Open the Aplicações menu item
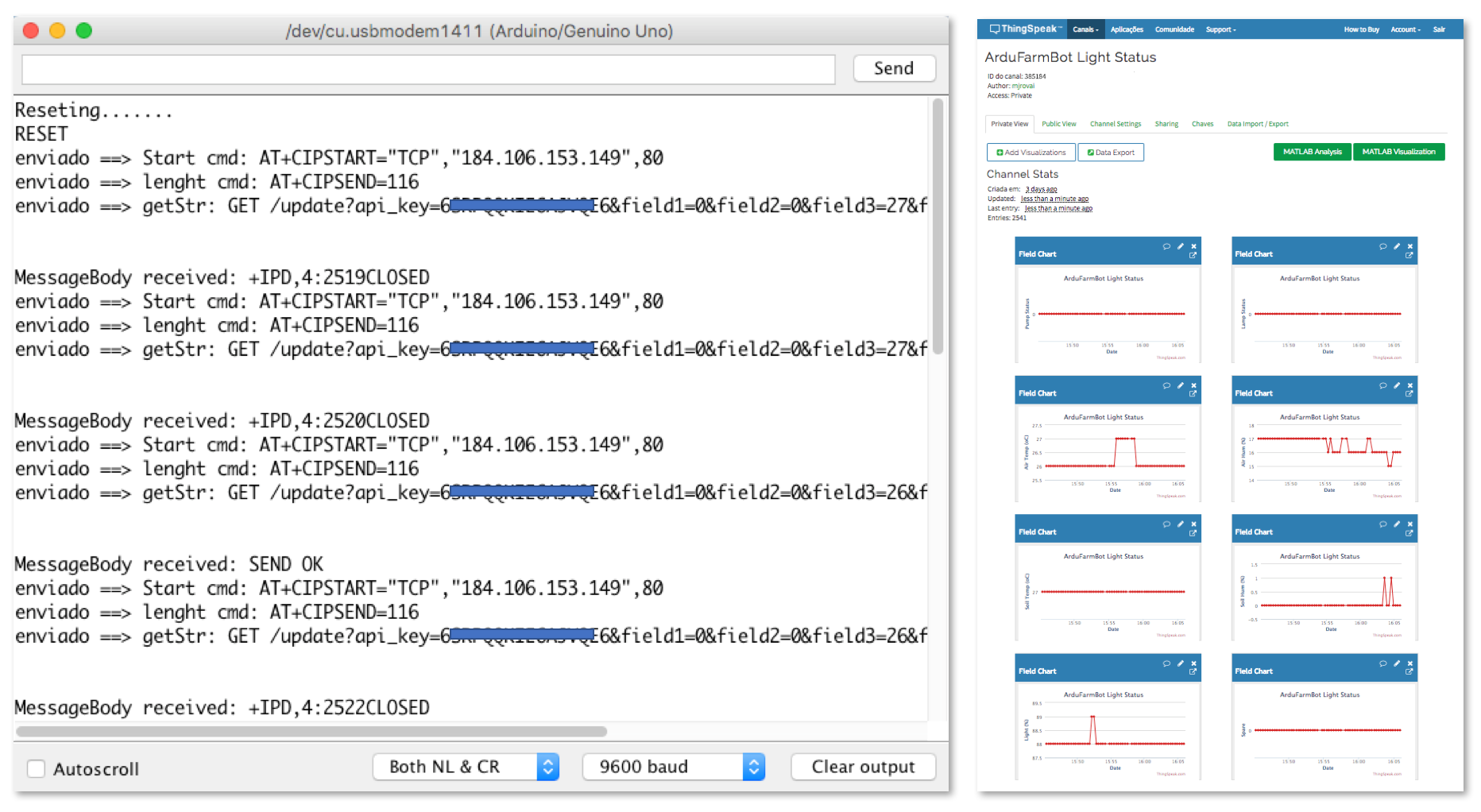Viewport: 1481px width, 812px height. pyautogui.click(x=1127, y=29)
